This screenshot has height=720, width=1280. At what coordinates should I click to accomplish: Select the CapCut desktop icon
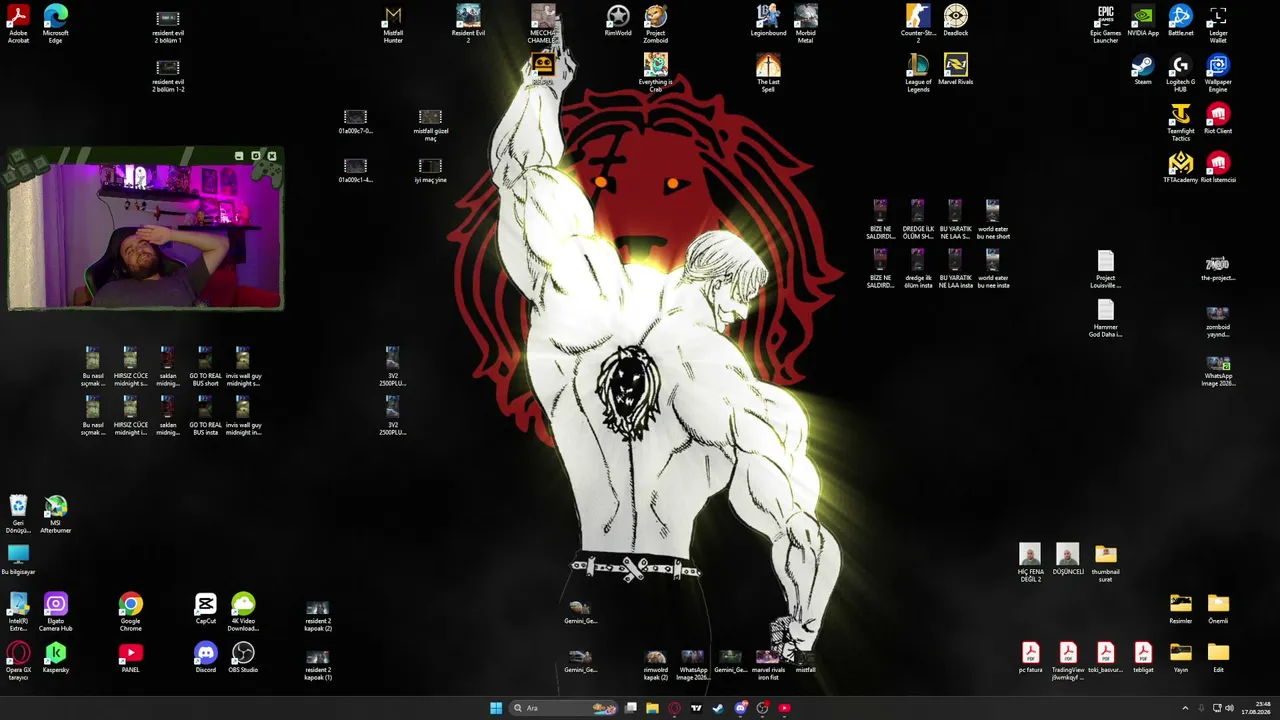click(x=206, y=608)
